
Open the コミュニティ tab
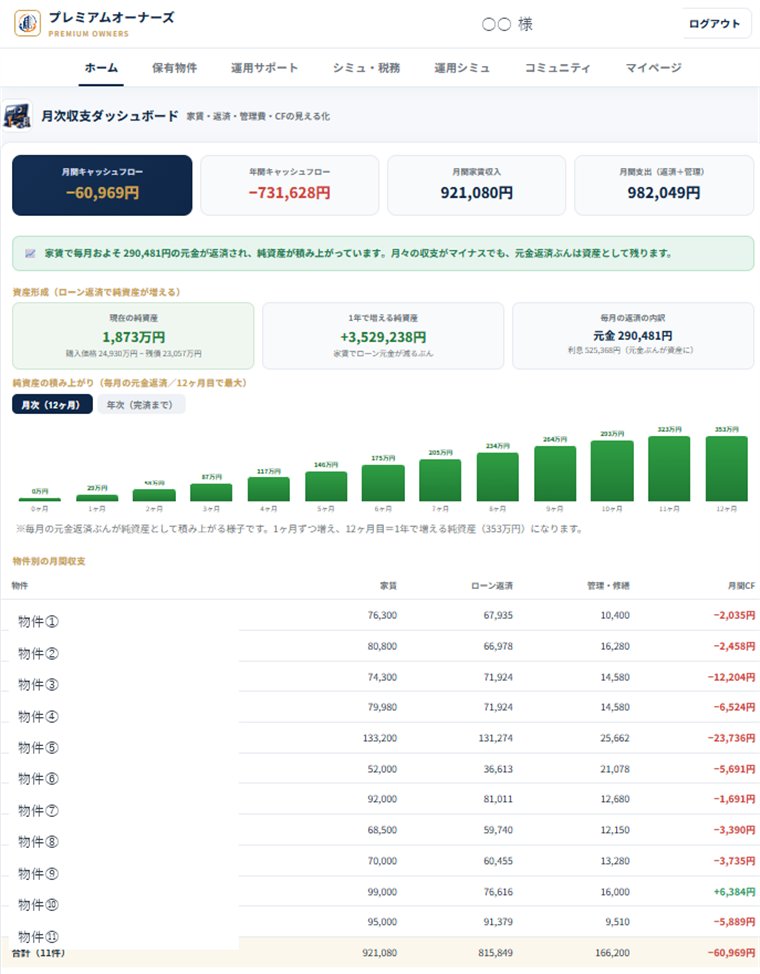click(557, 68)
